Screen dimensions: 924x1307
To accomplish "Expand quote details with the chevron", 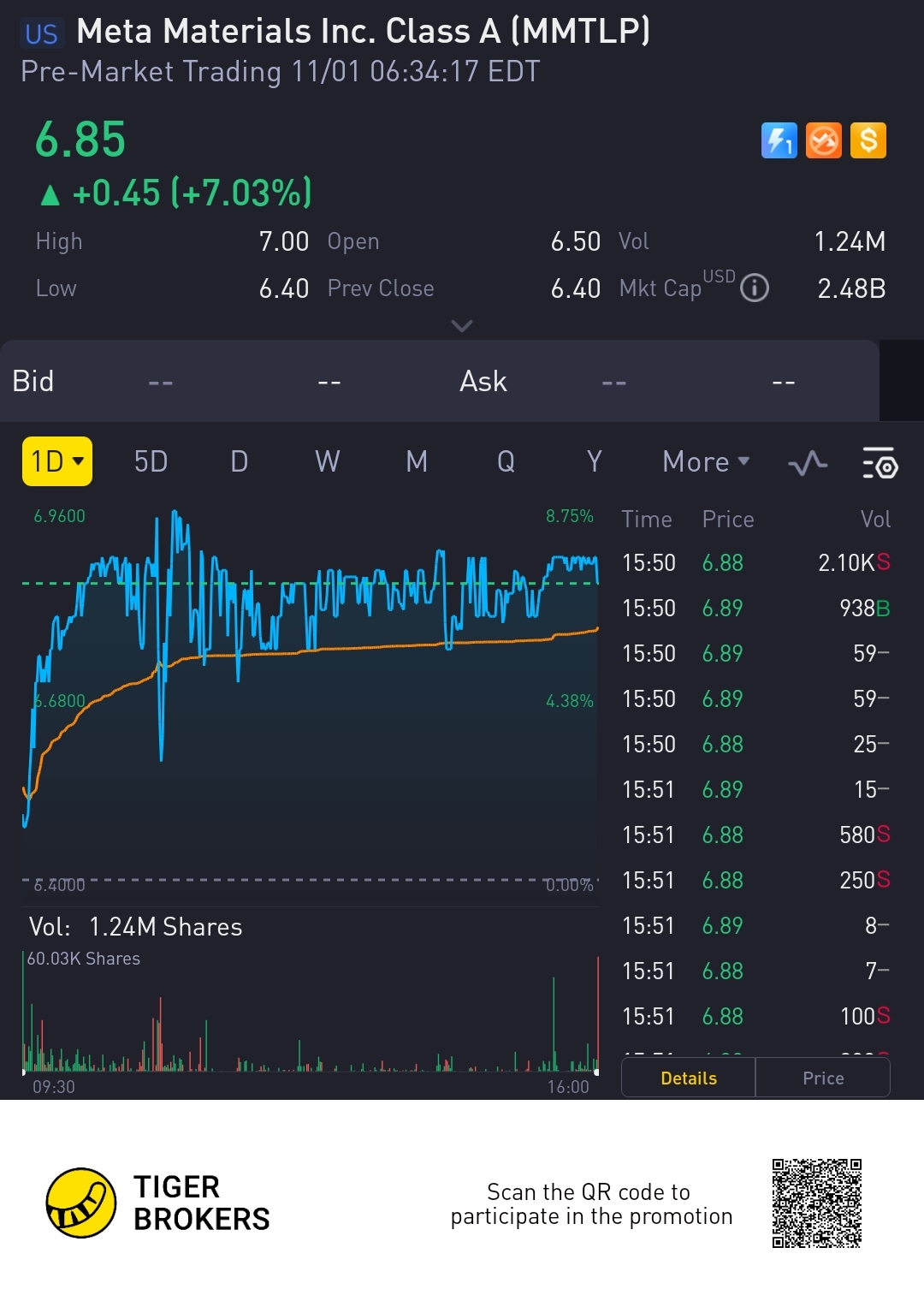I will 462,325.
